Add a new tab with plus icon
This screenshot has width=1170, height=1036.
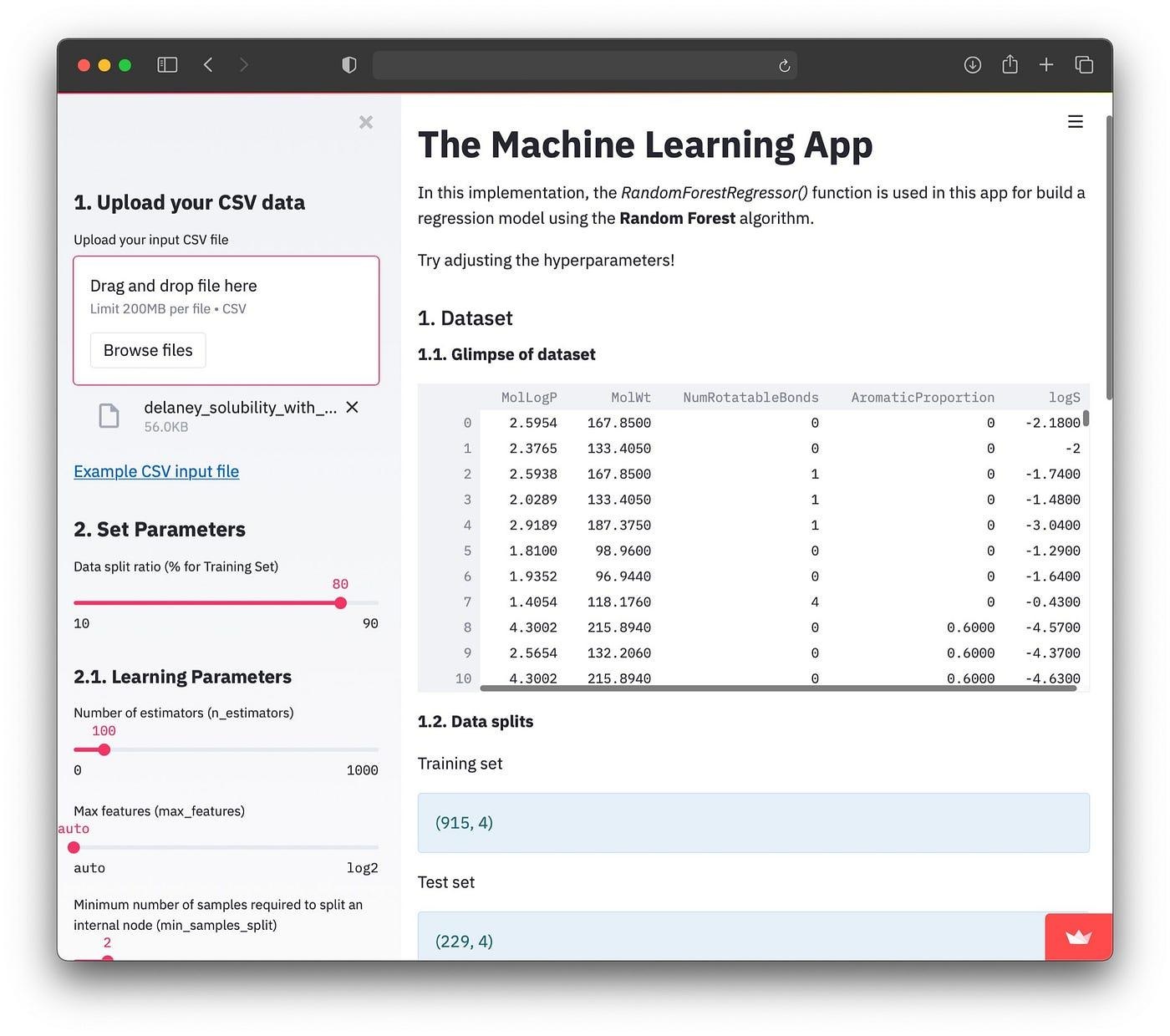tap(1045, 64)
